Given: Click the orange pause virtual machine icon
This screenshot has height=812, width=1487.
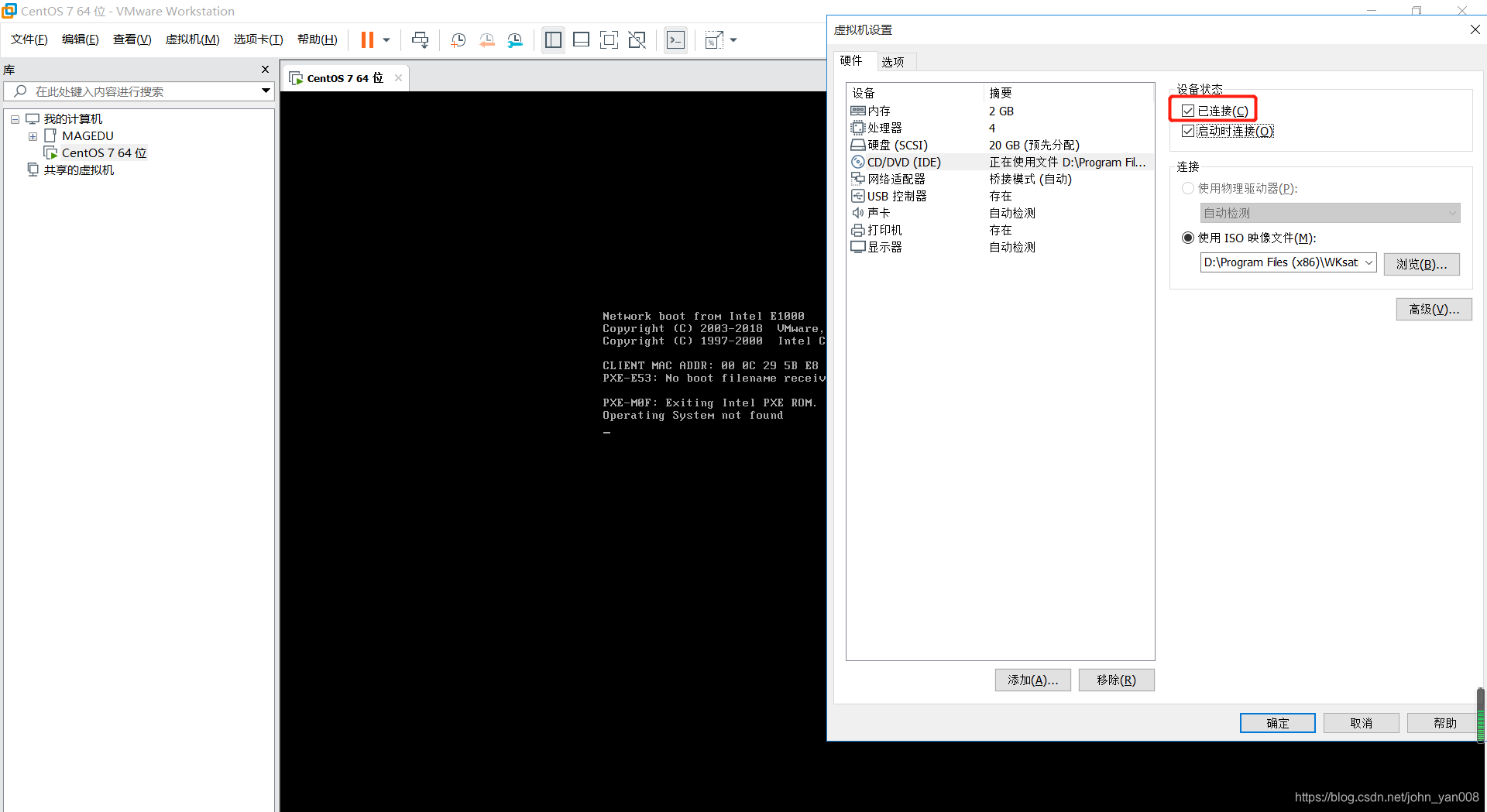Looking at the screenshot, I should point(367,39).
